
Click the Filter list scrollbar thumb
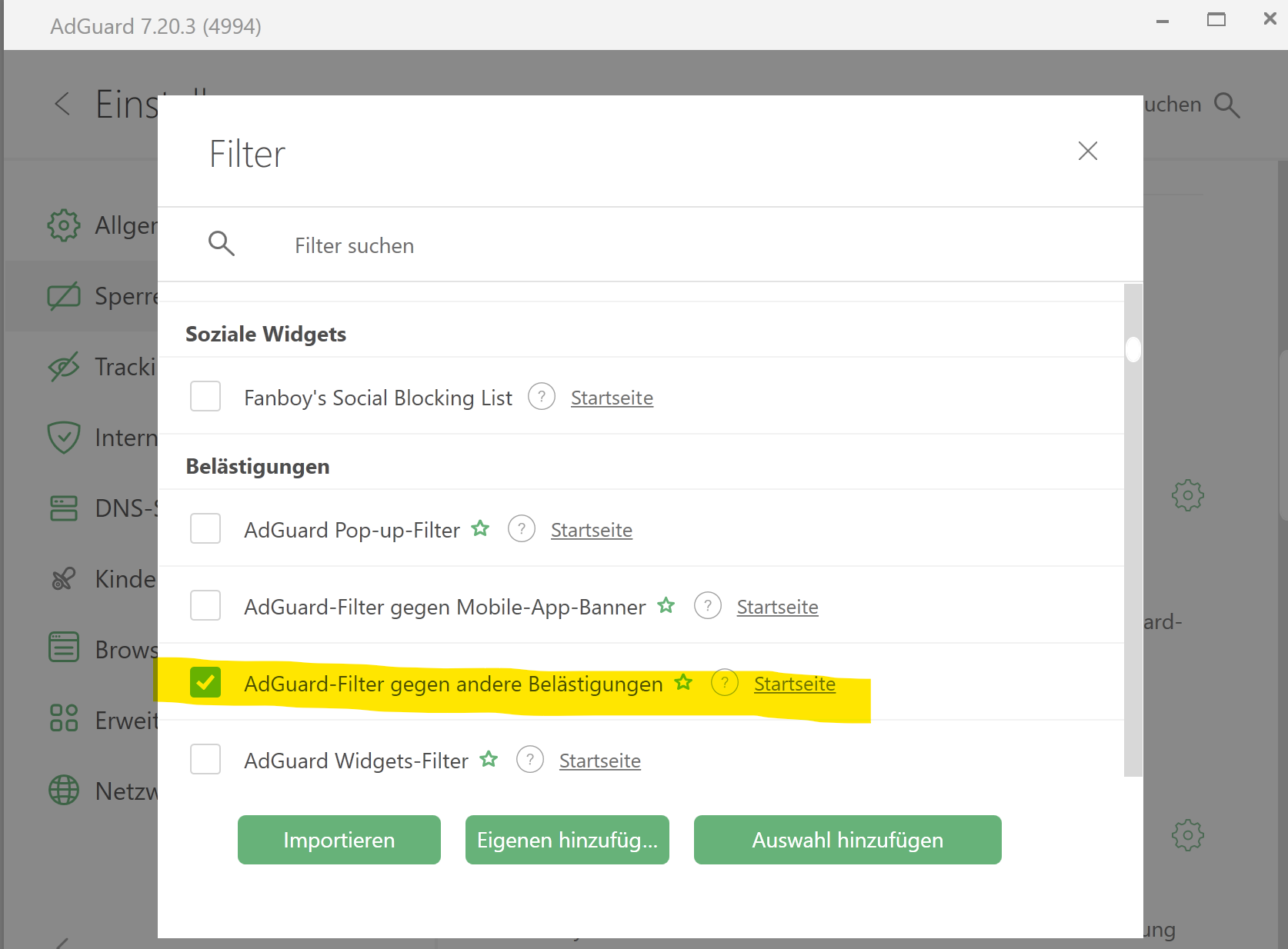(1133, 349)
